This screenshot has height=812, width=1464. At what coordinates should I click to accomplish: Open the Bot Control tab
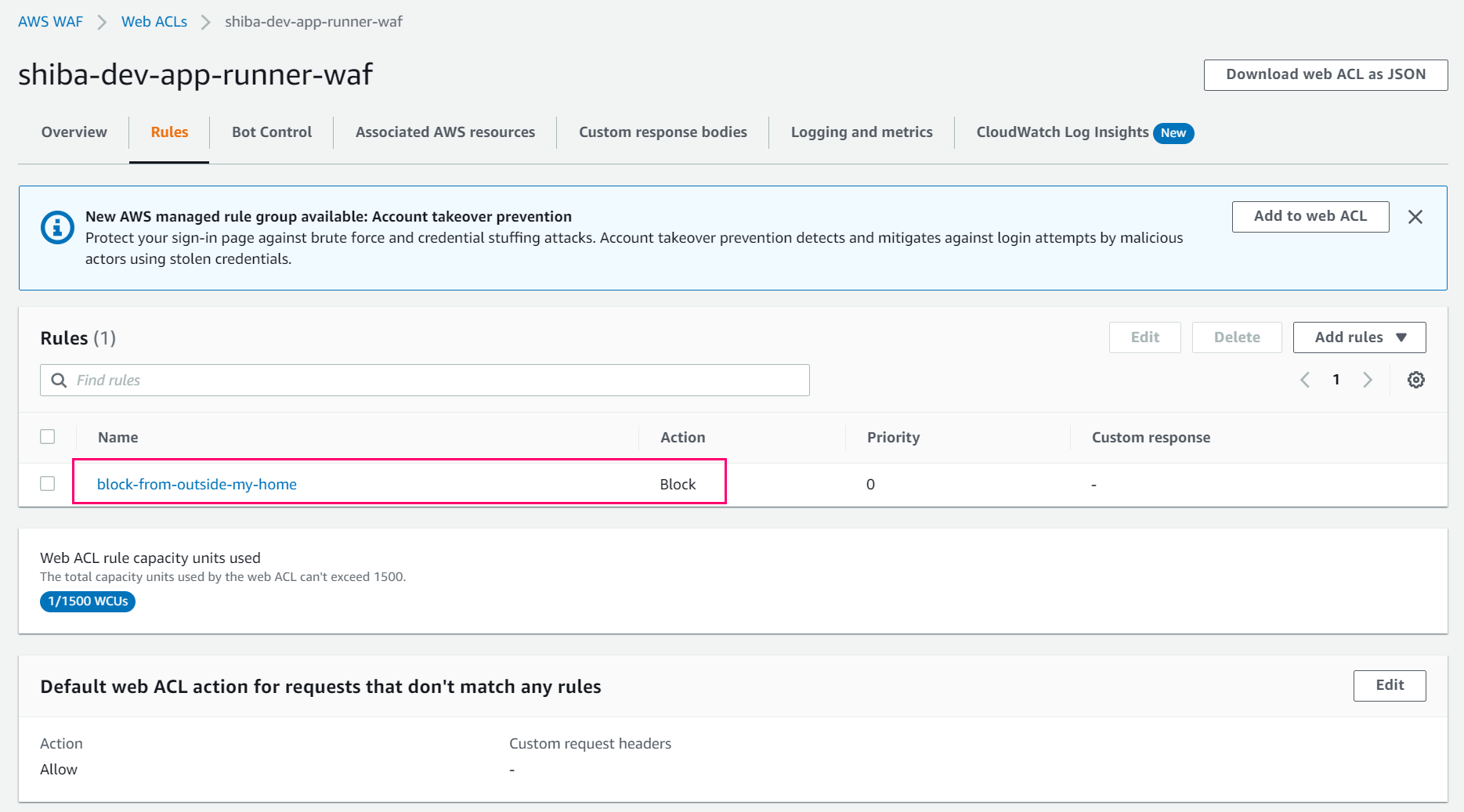(x=272, y=132)
